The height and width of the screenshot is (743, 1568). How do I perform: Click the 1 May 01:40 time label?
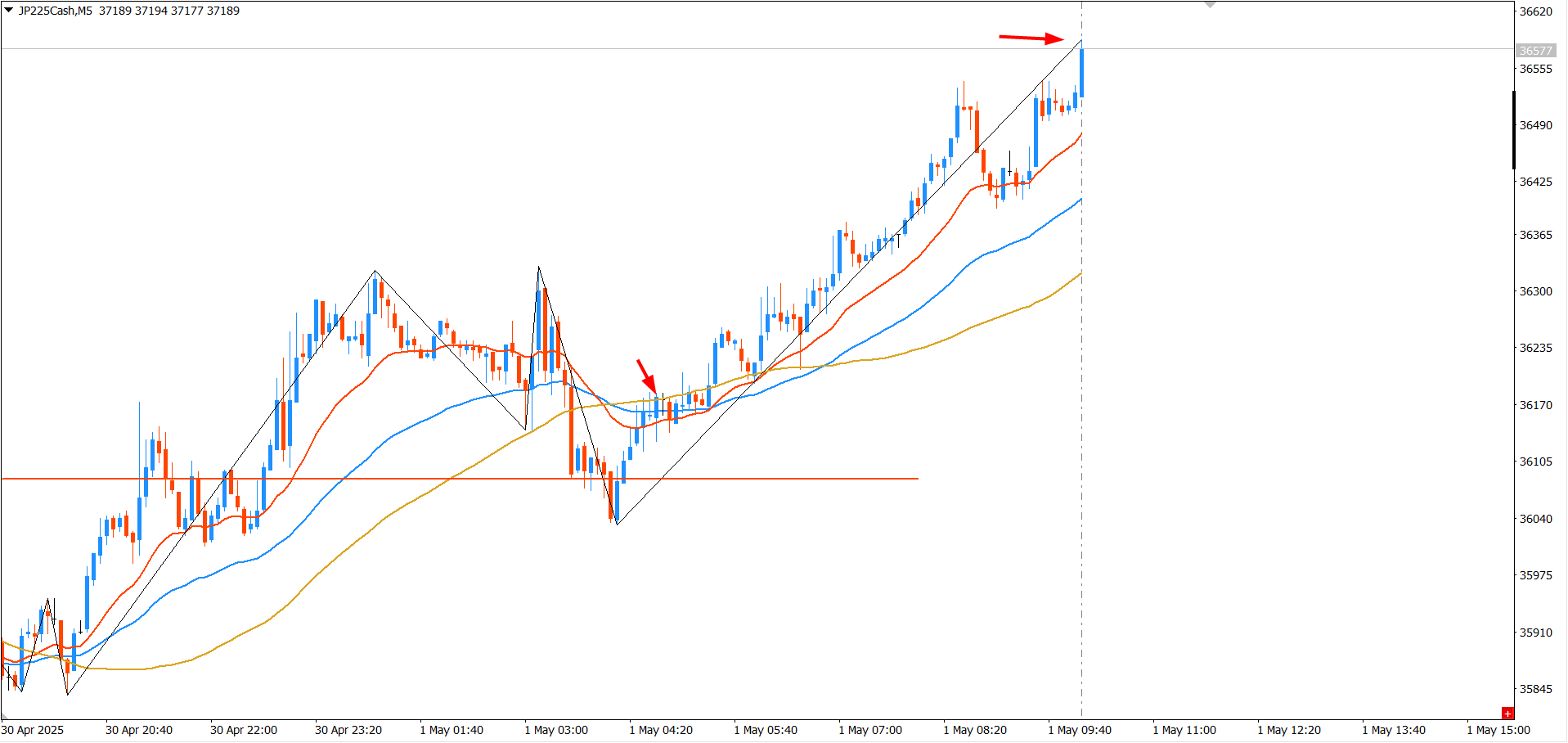click(x=452, y=730)
